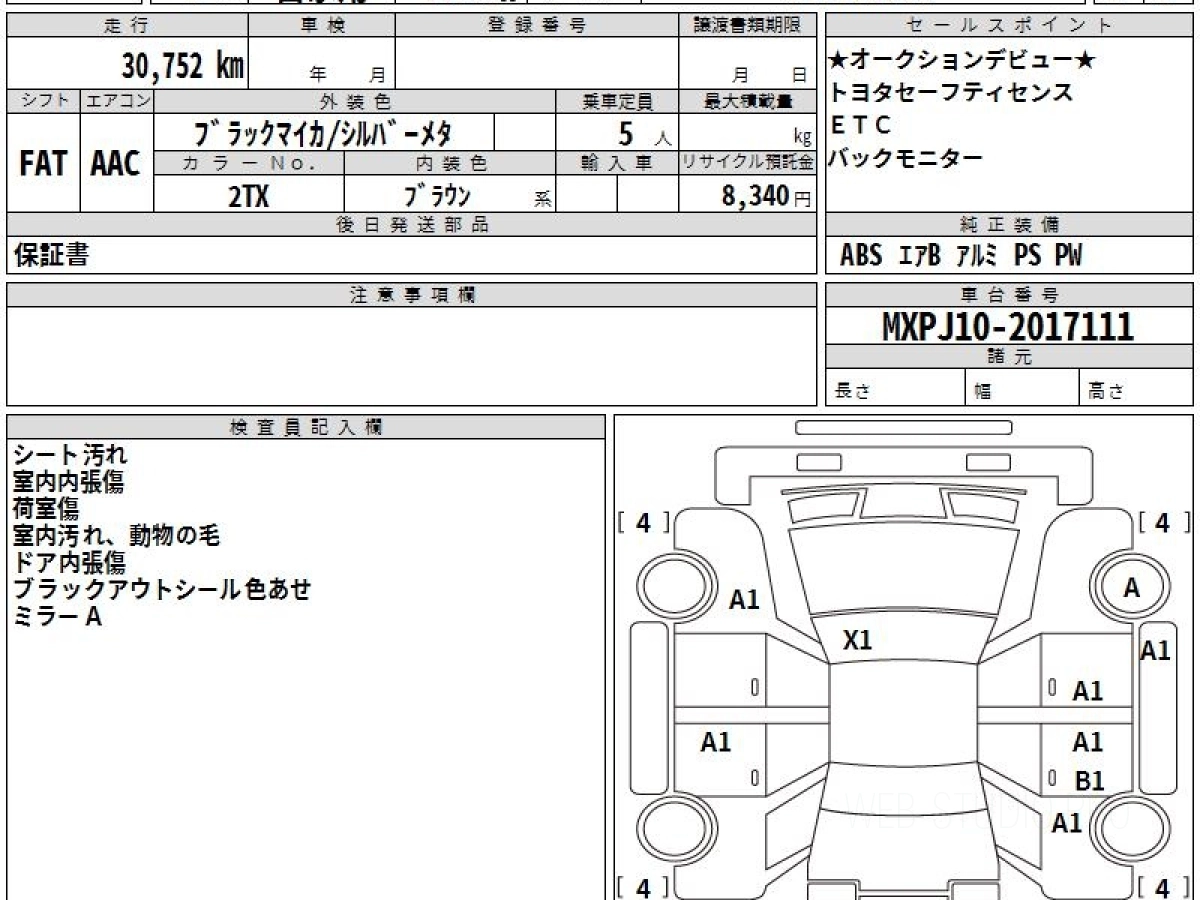1200x900 pixels.
Task: Click the inspector note シート汚れ
Action: 71,455
